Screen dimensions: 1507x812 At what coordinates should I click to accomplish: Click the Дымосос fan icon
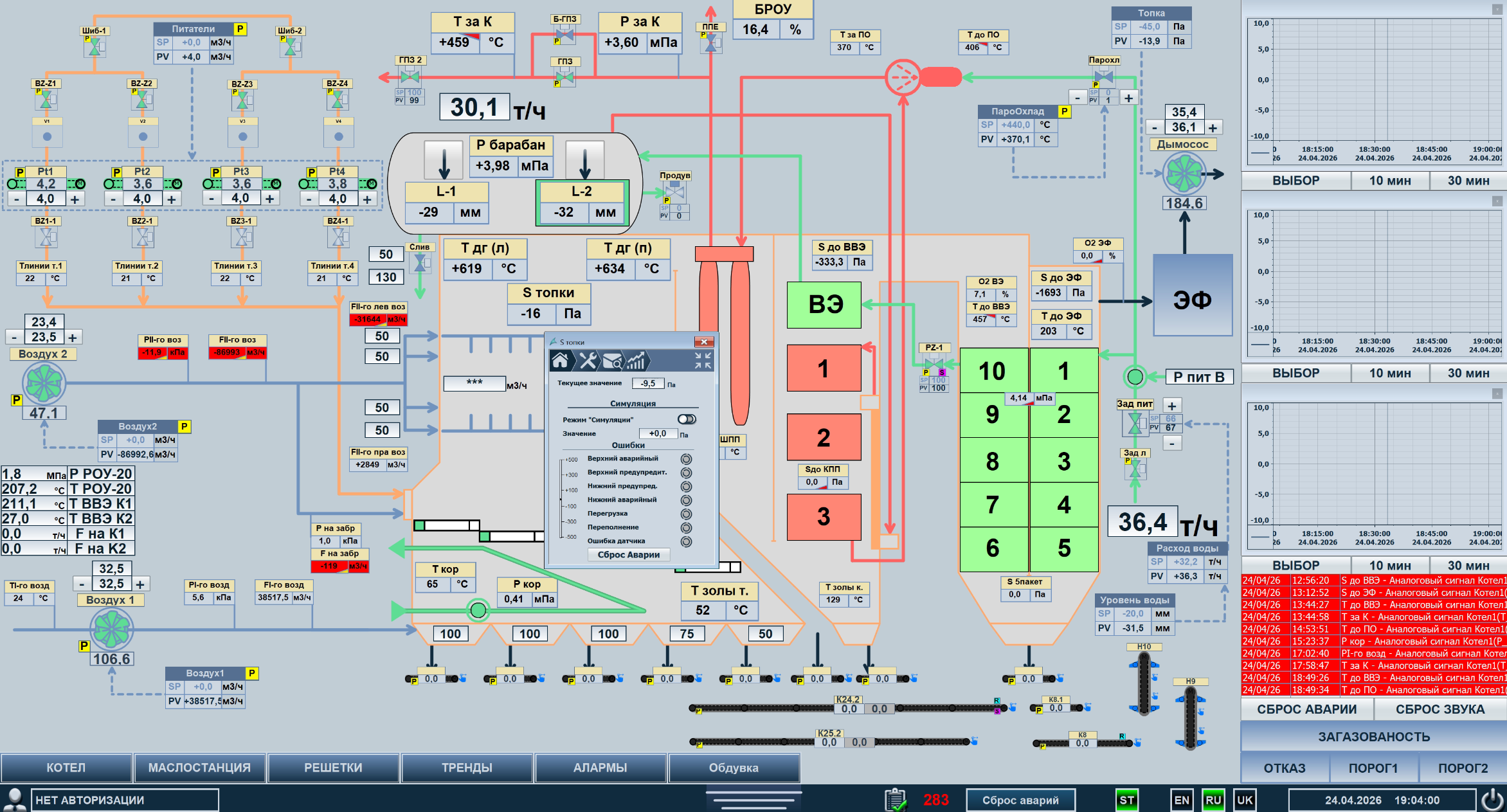click(1184, 174)
